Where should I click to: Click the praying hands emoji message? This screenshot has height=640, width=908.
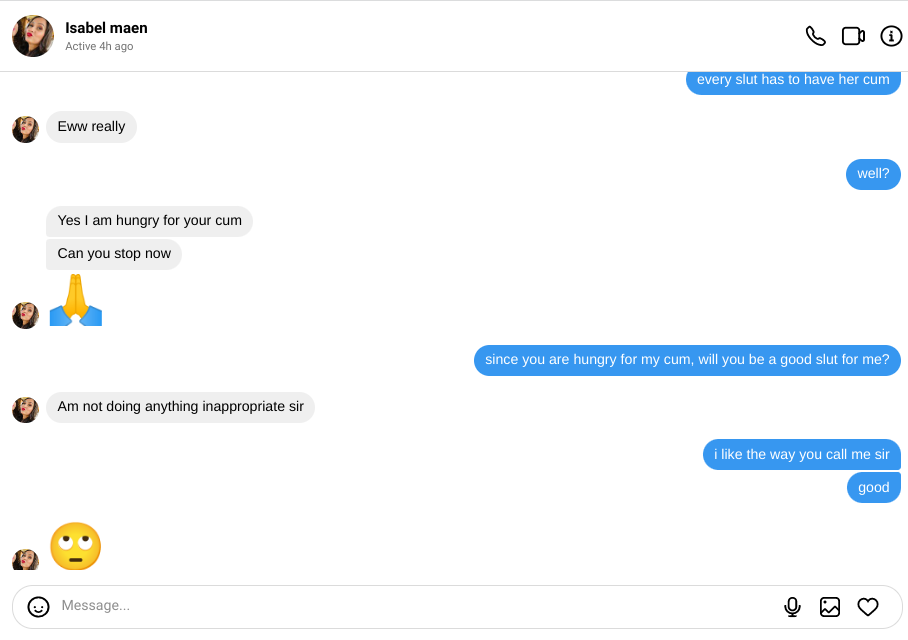76,300
